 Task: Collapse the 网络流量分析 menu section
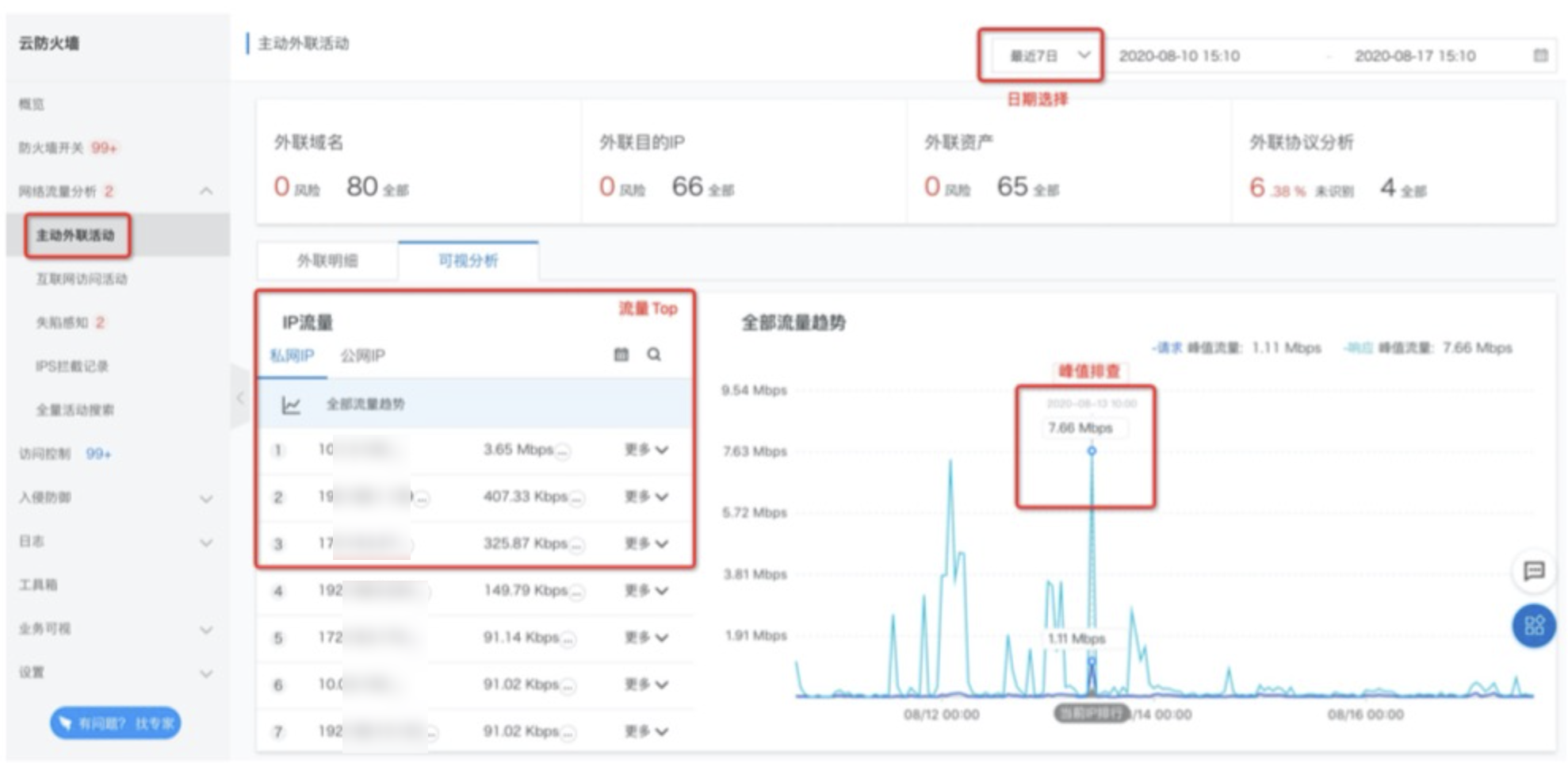[x=206, y=191]
